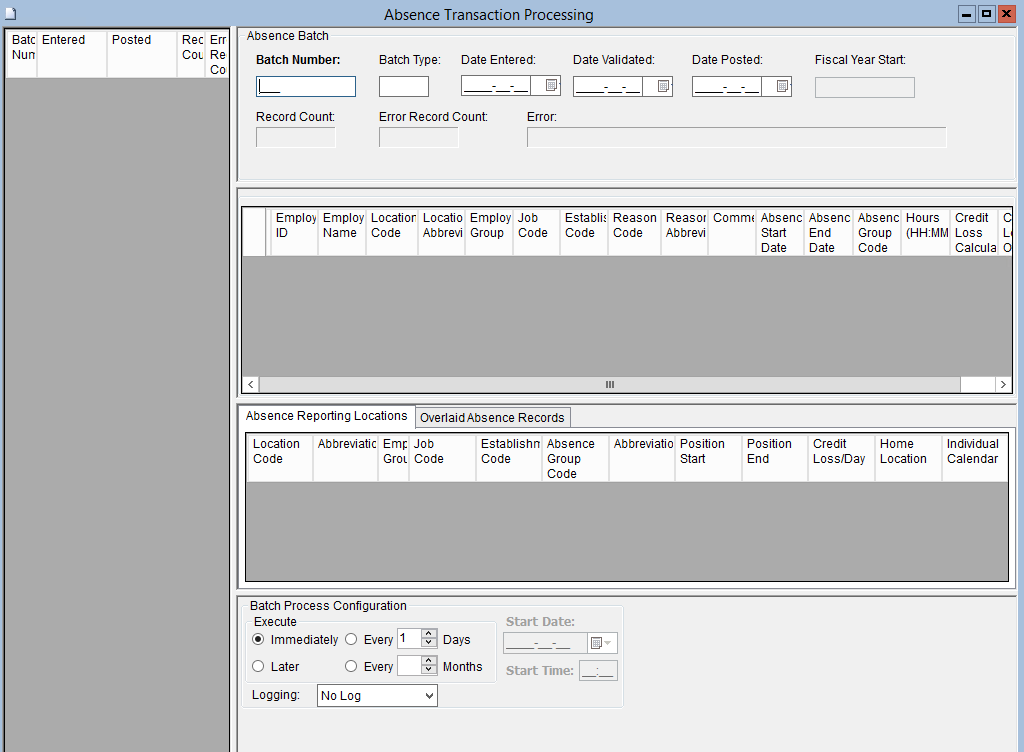1024x752 pixels.
Task: Click into the Batch Number field
Action: coord(306,87)
